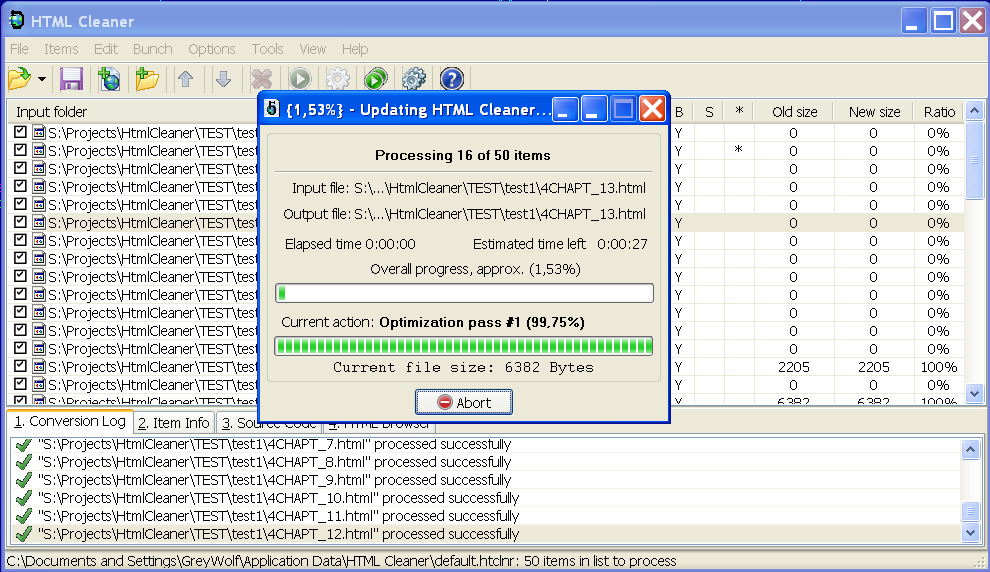Open the Edit menu
Viewport: 990px width, 572px height.
tap(105, 49)
